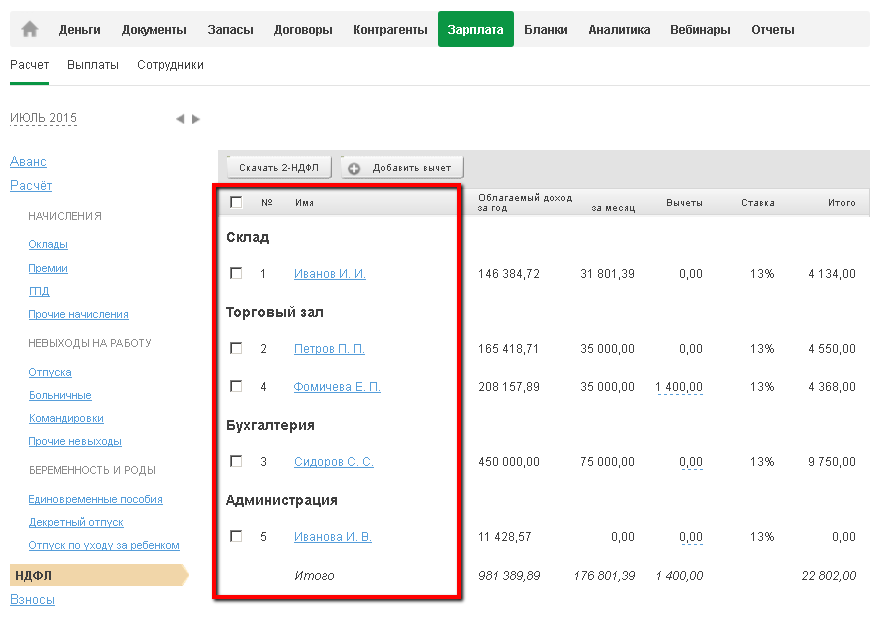Go to the home page icon
Viewport: 880px width, 624px height.
click(30, 30)
